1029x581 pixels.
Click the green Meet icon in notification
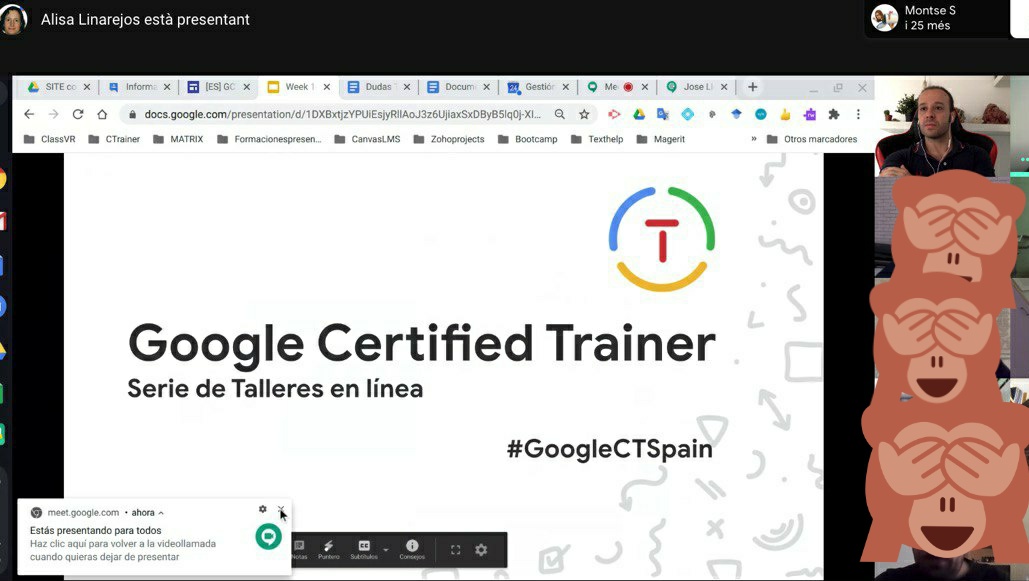[x=268, y=536]
